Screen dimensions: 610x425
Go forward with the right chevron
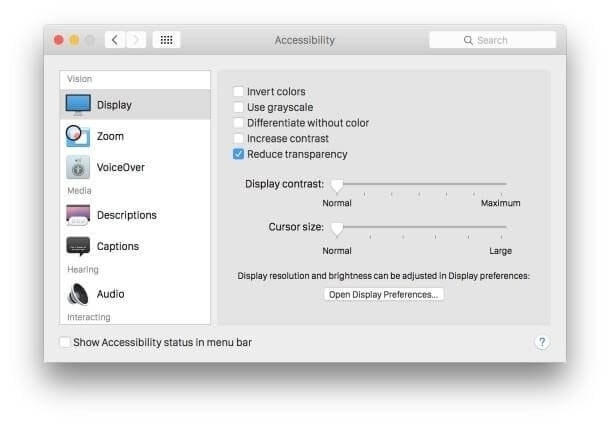[x=136, y=40]
